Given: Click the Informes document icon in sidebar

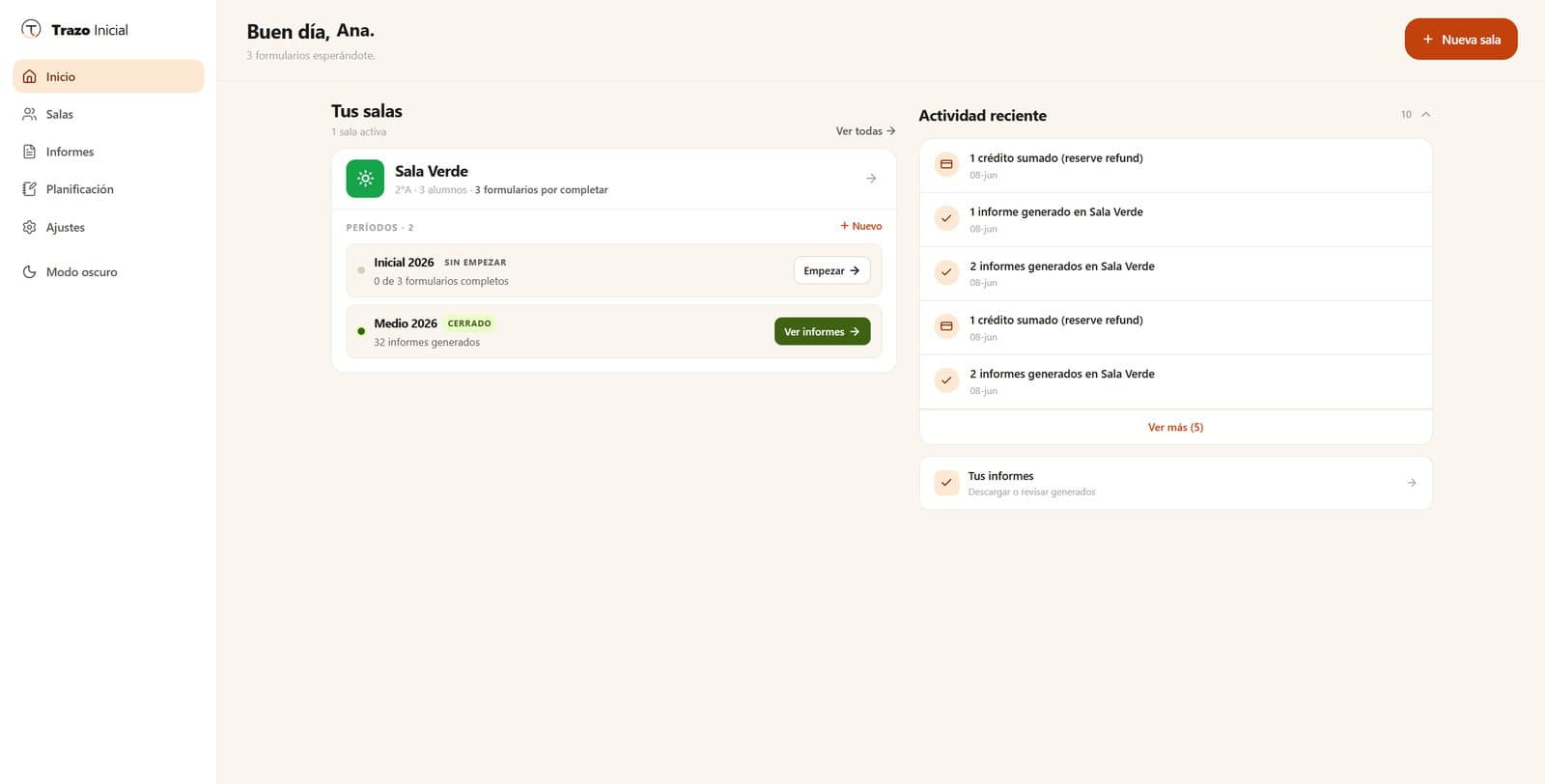Looking at the screenshot, I should coord(29,152).
